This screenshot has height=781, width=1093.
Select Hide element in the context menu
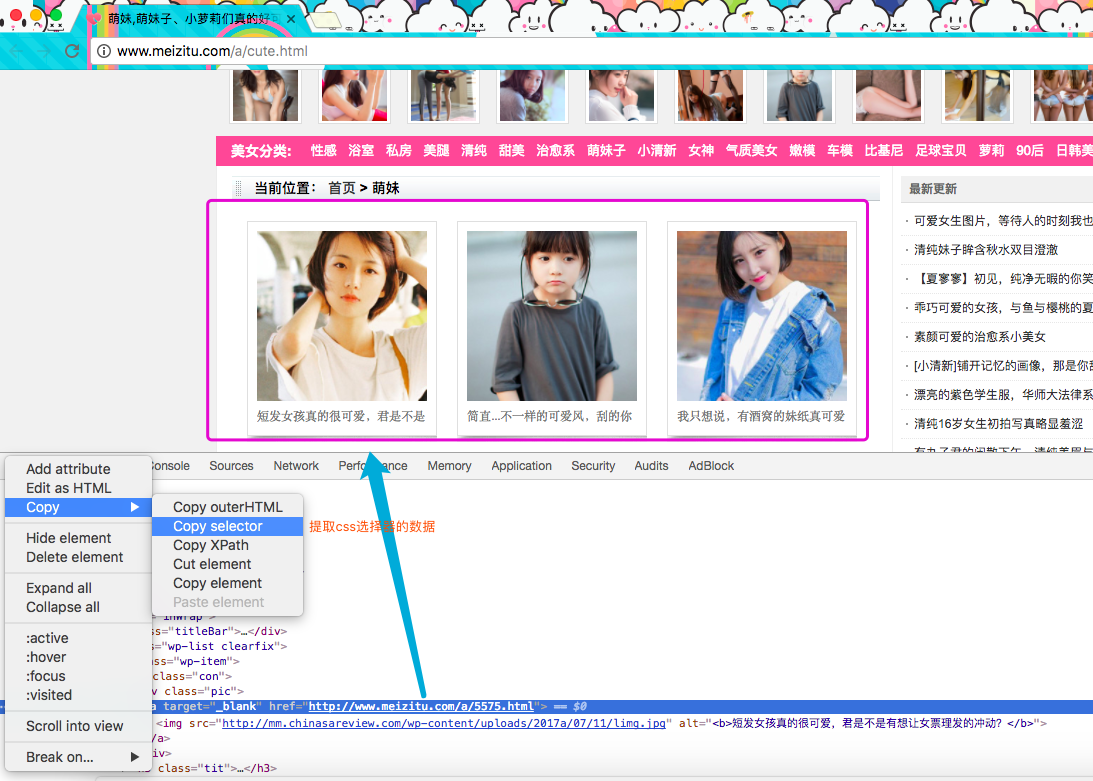tap(68, 538)
